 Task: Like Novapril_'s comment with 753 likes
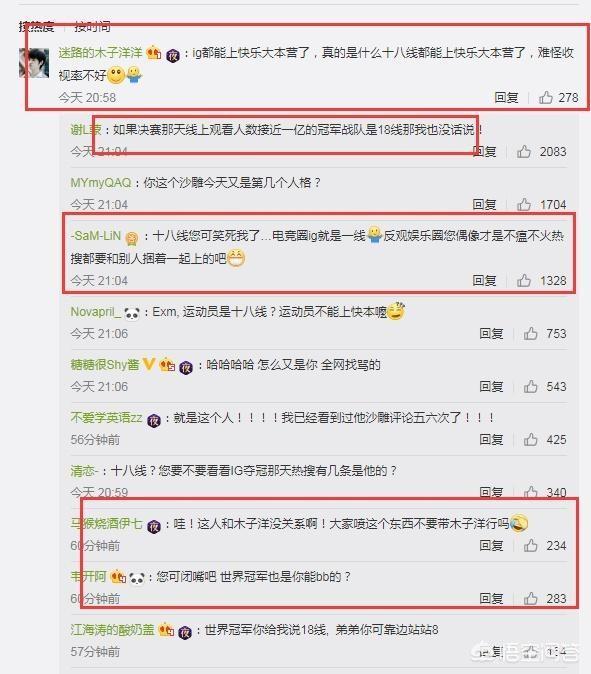tap(530, 334)
